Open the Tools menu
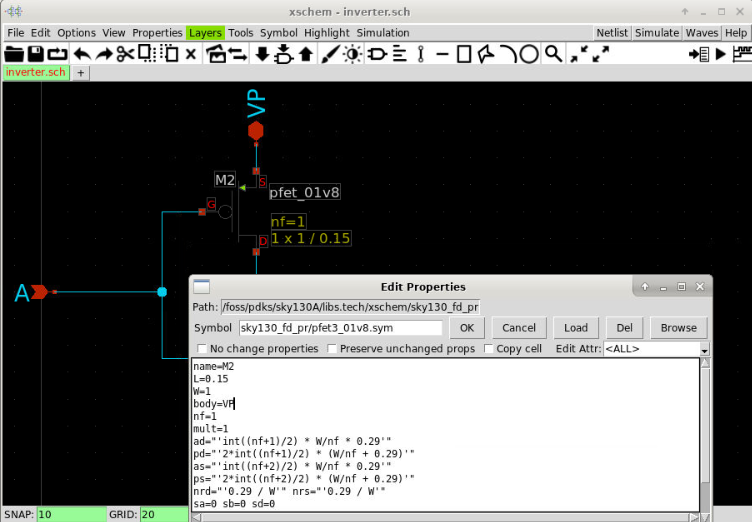 pyautogui.click(x=240, y=33)
